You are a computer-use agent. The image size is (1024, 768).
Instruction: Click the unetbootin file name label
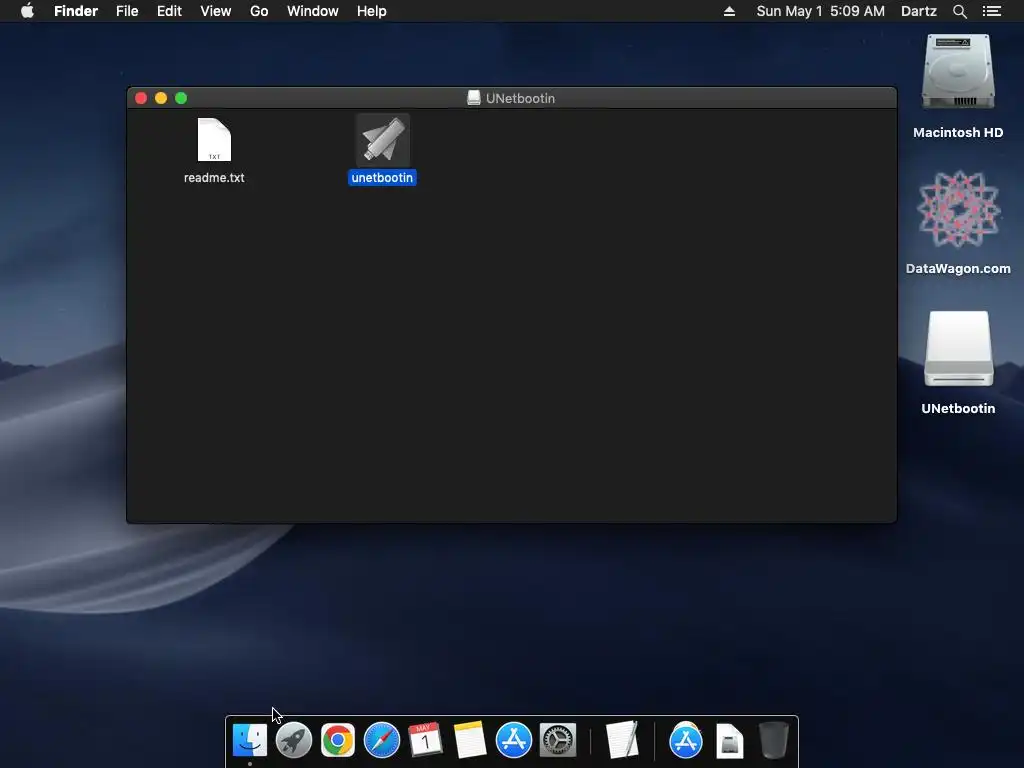pos(382,178)
